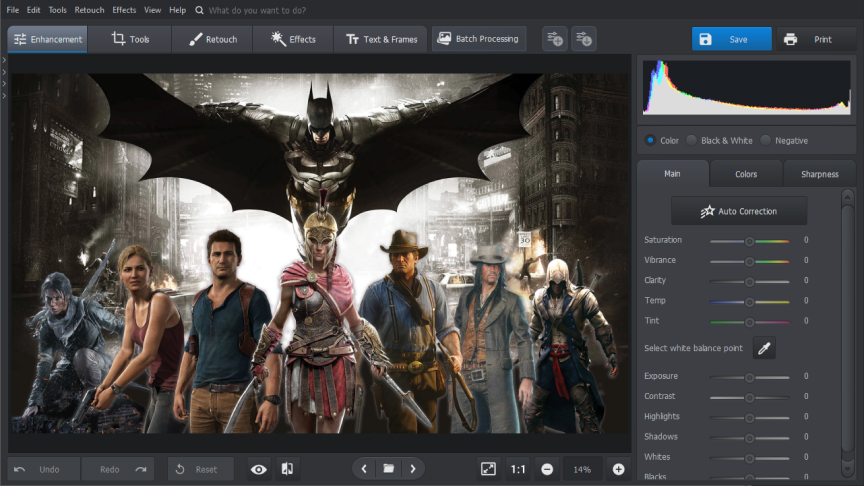Screen dimensions: 864x486
Task: Set zoom to 1:1 actual size
Action: coord(518,469)
